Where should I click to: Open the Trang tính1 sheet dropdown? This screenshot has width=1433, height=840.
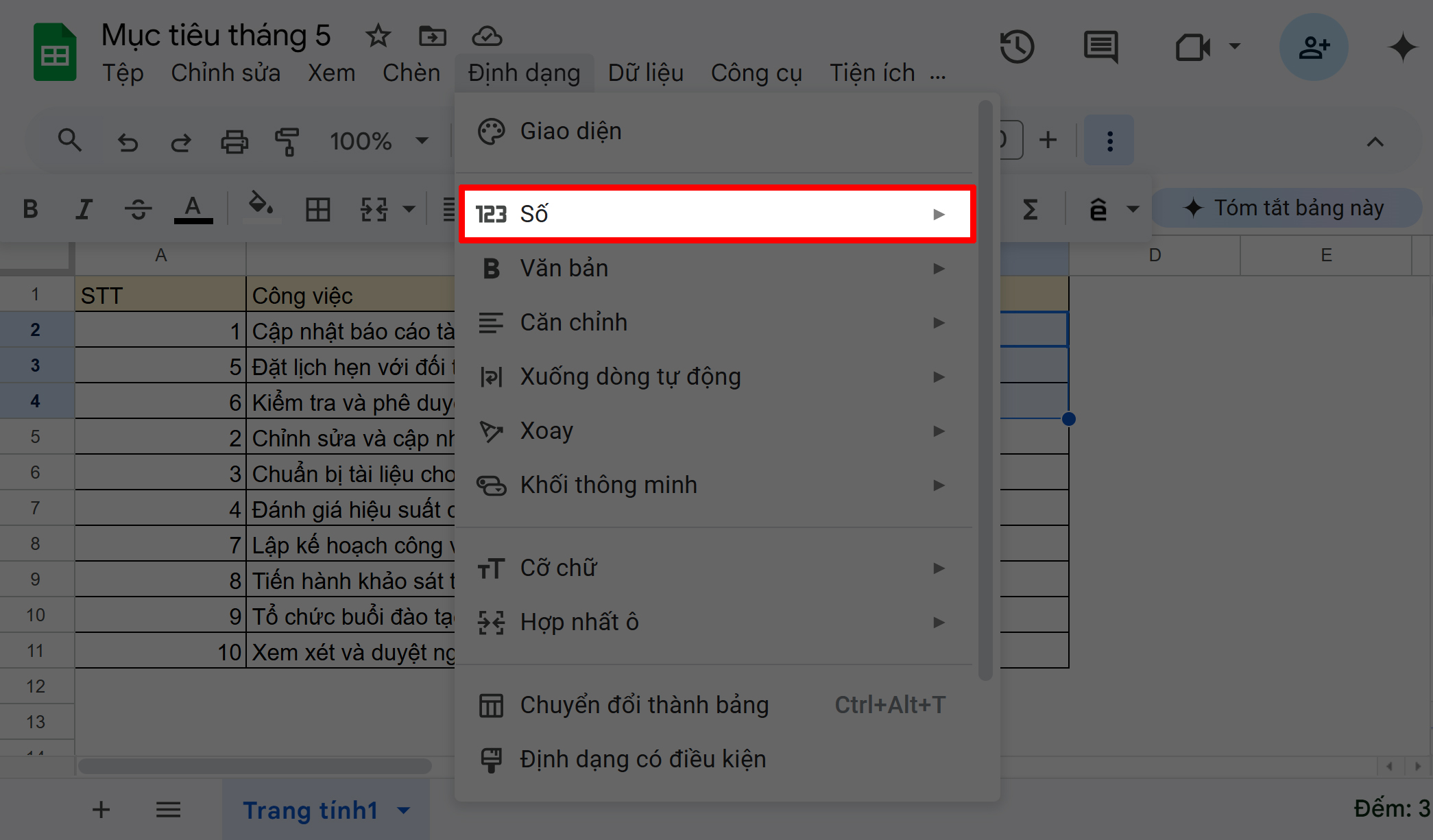(x=402, y=810)
